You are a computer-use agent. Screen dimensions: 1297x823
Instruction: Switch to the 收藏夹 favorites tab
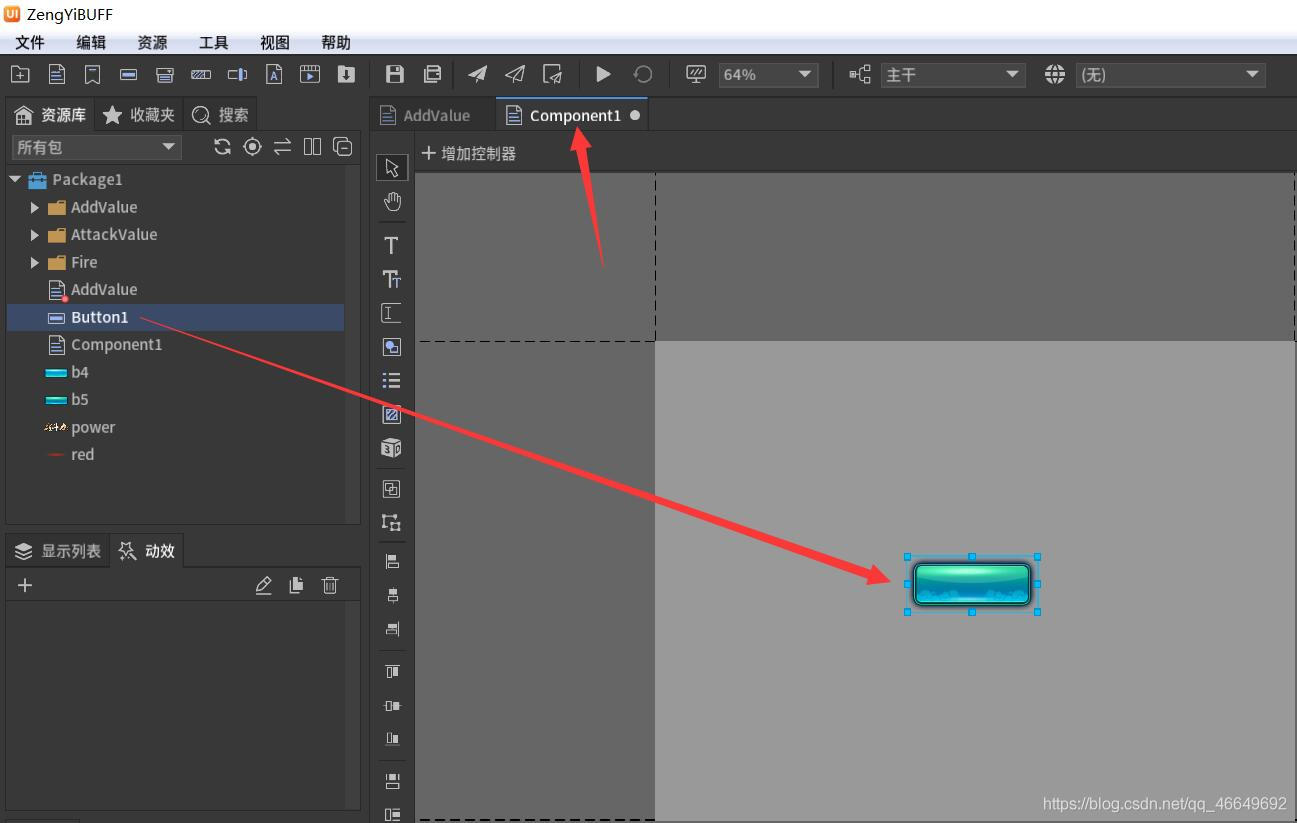pos(139,115)
